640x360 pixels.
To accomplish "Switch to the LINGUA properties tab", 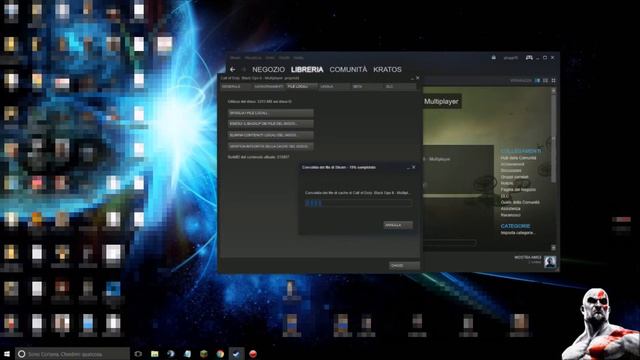I will [334, 87].
